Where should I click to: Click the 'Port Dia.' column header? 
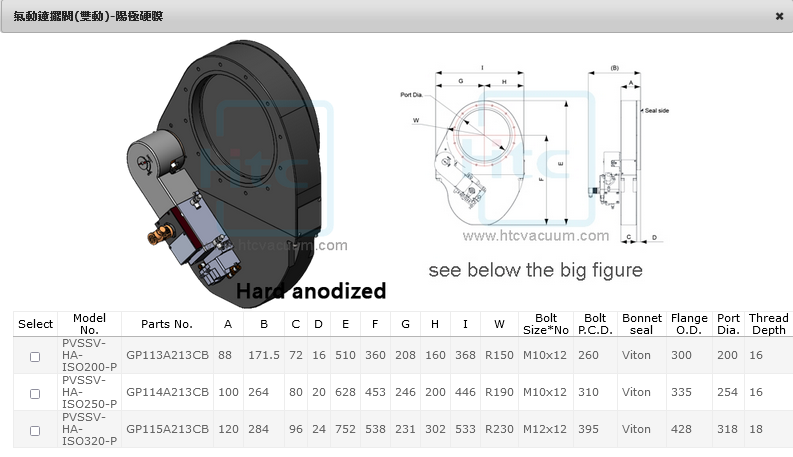click(729, 324)
